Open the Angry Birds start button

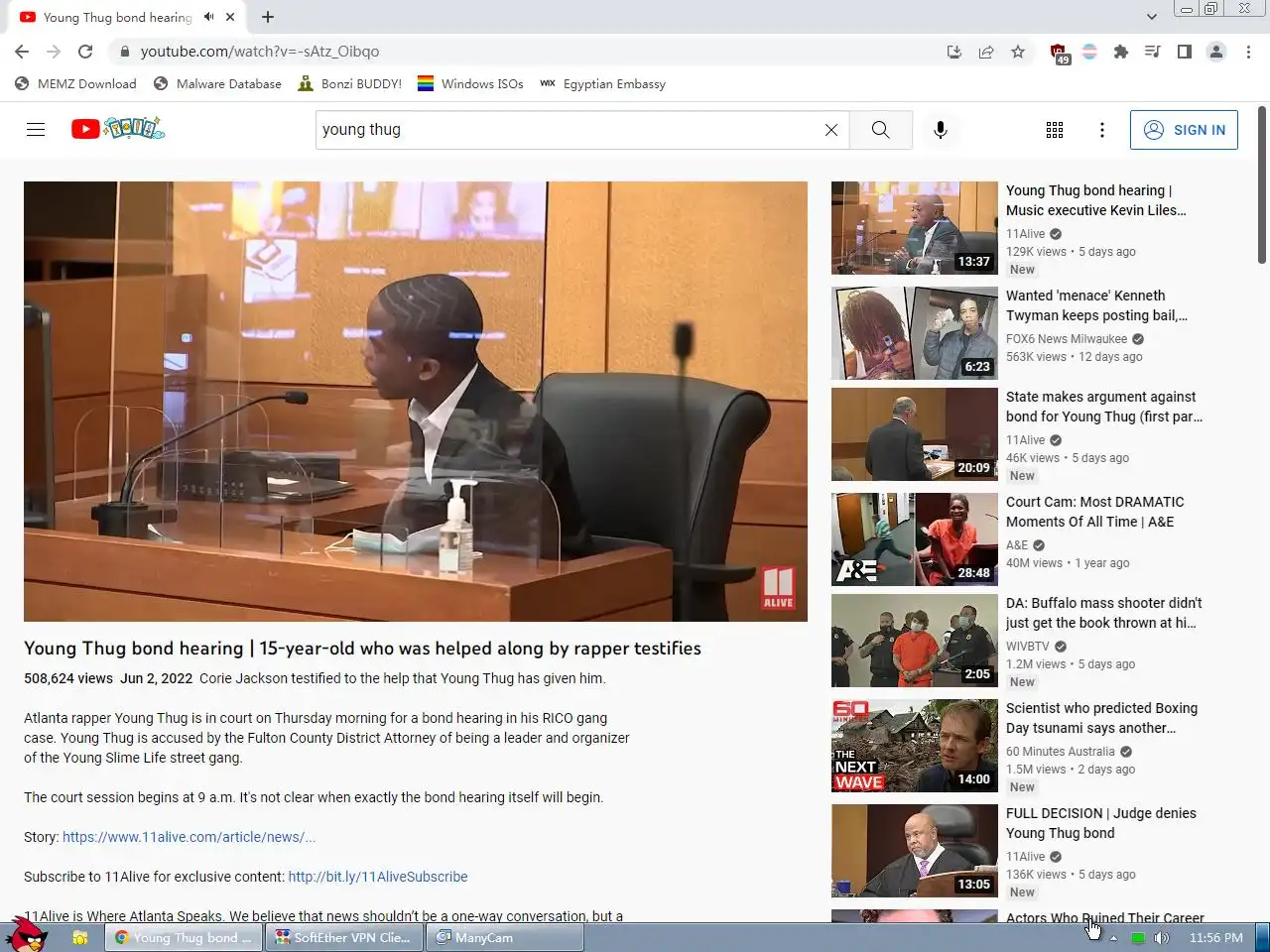pos(27,935)
